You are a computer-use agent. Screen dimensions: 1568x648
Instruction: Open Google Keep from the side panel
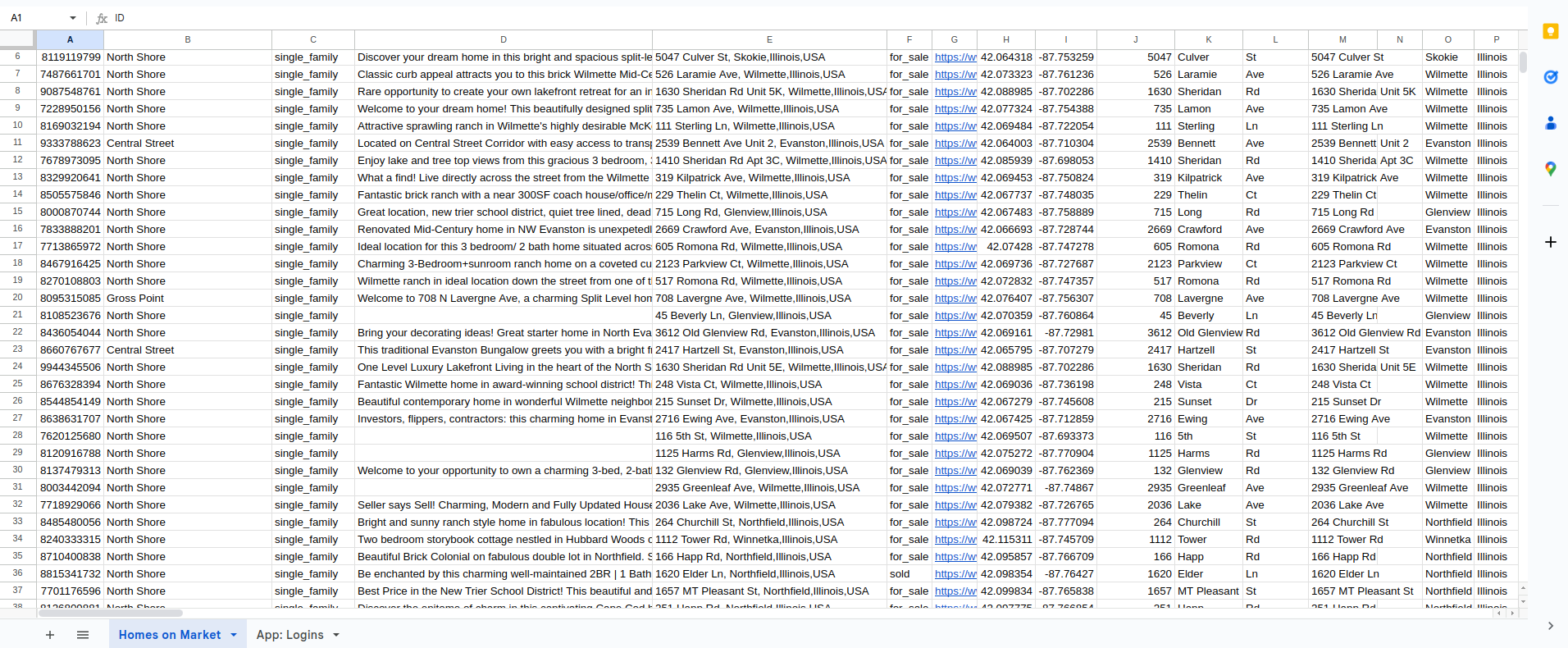pyautogui.click(x=1550, y=32)
